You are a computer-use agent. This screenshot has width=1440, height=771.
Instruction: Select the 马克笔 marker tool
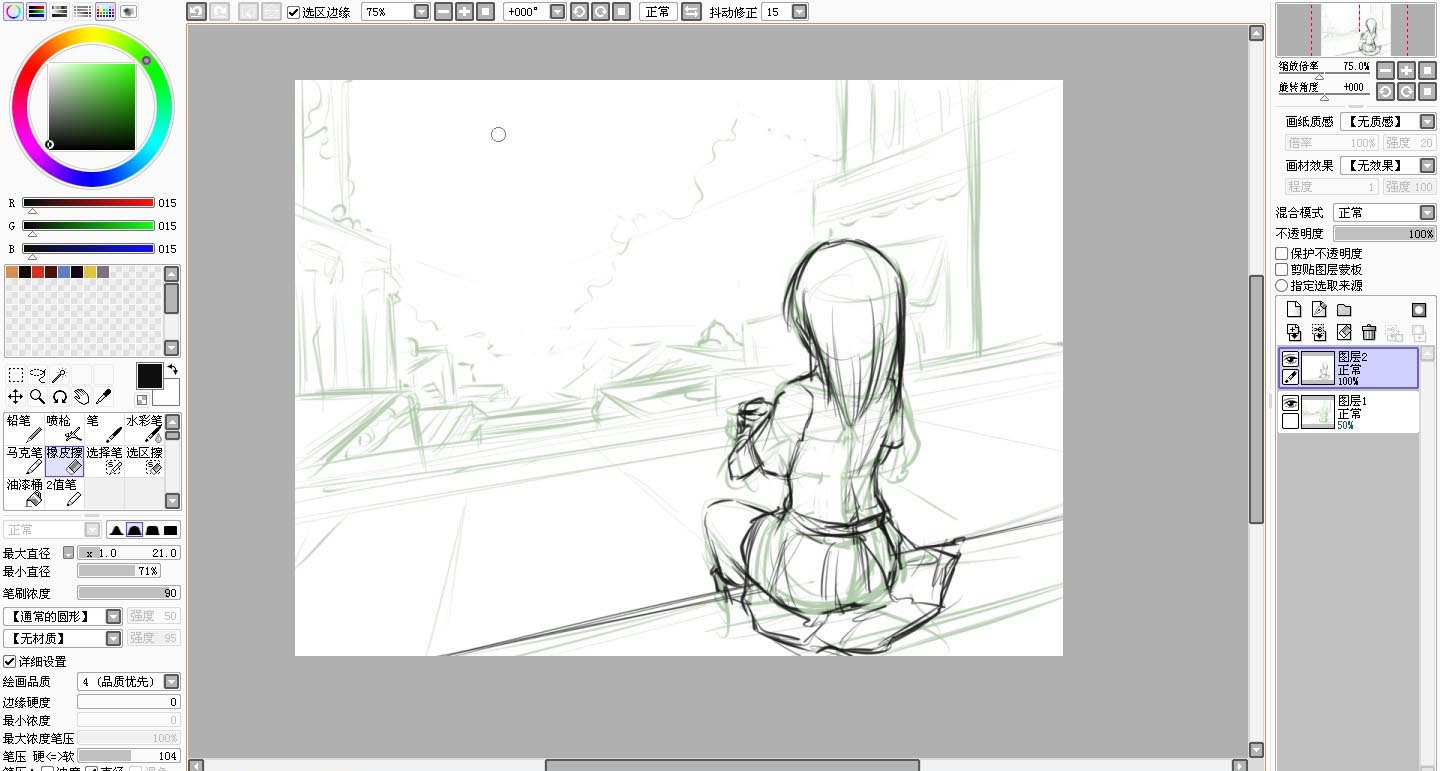pos(24,461)
